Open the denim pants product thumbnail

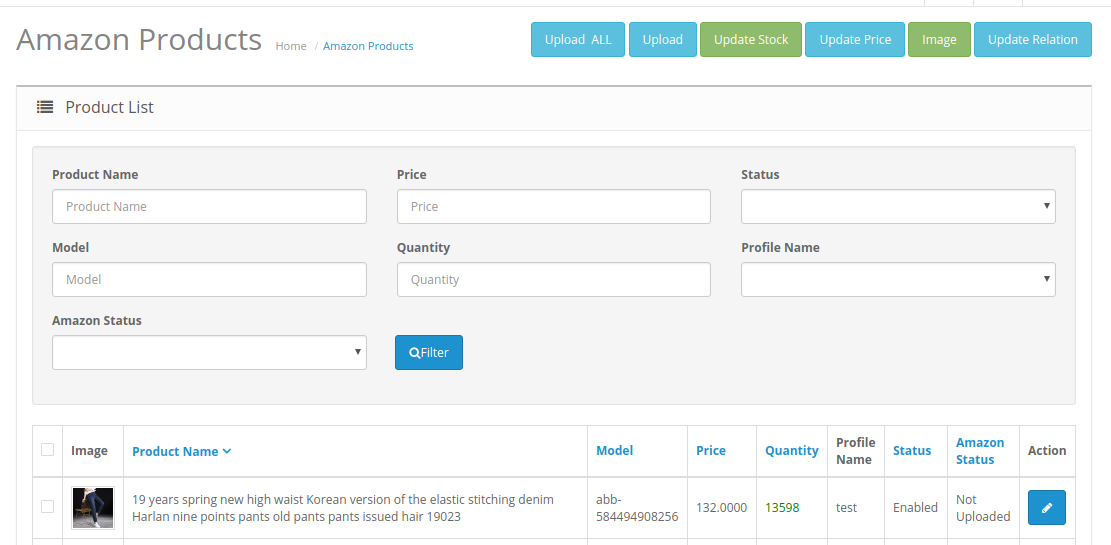(93, 508)
